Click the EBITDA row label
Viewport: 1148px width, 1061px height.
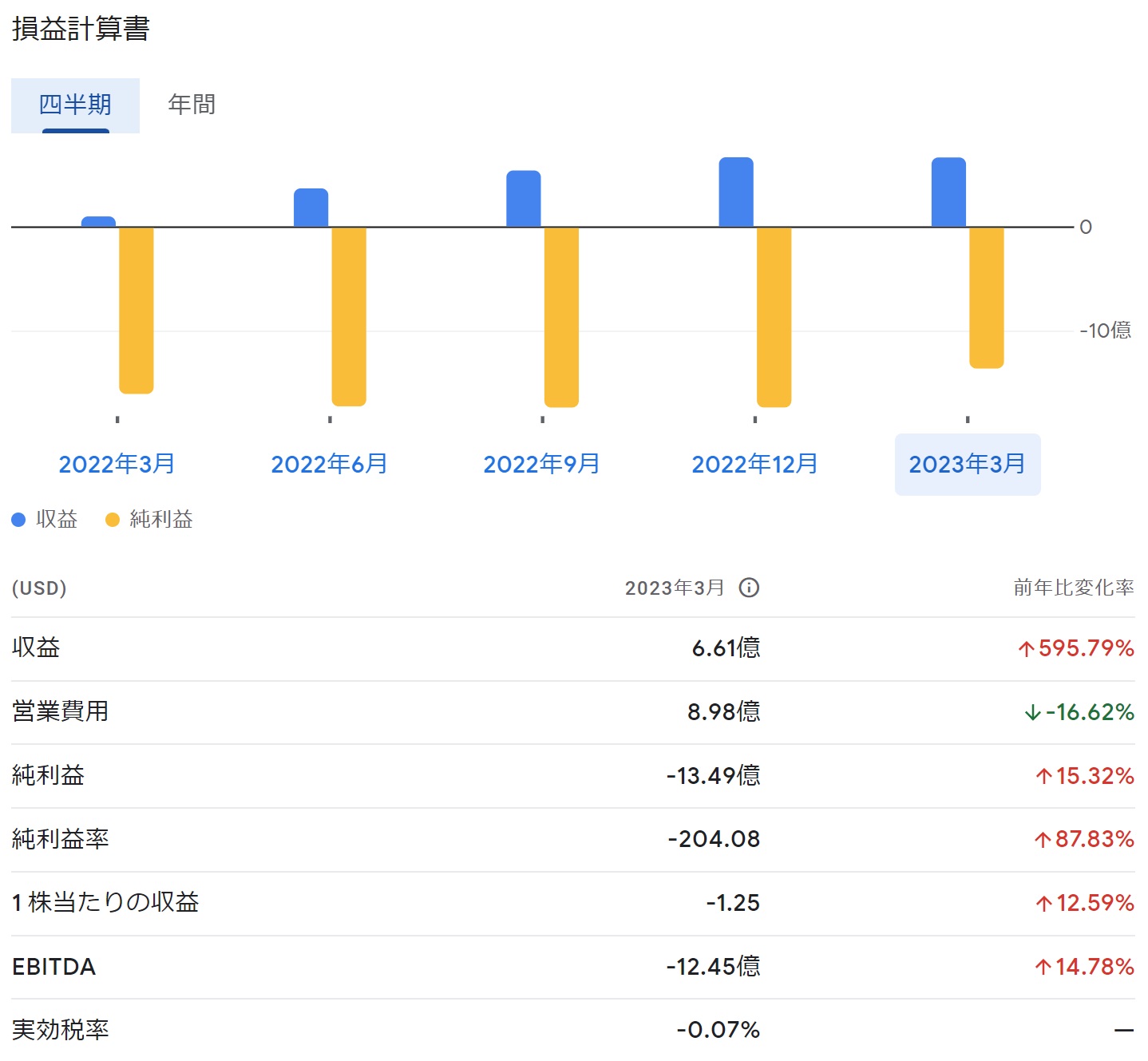tap(53, 967)
